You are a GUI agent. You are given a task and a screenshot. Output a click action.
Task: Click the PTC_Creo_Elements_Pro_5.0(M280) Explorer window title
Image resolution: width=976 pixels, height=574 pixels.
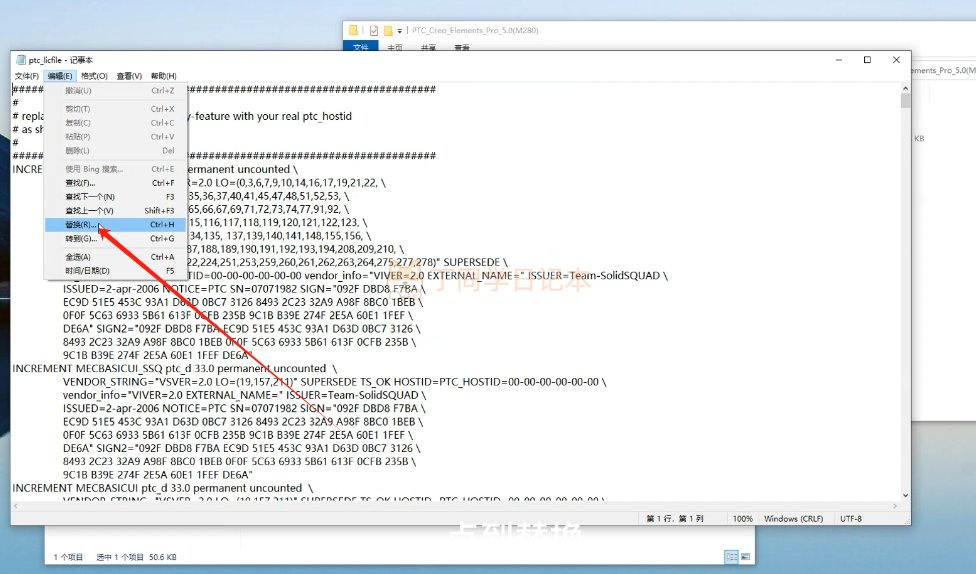(475, 30)
